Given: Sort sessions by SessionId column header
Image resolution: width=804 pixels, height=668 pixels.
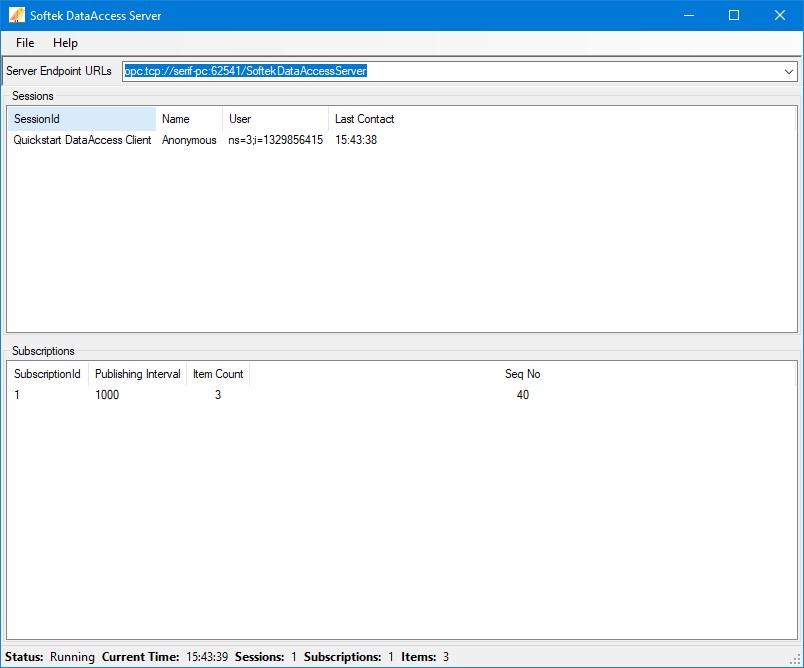Looking at the screenshot, I should pyautogui.click(x=82, y=119).
